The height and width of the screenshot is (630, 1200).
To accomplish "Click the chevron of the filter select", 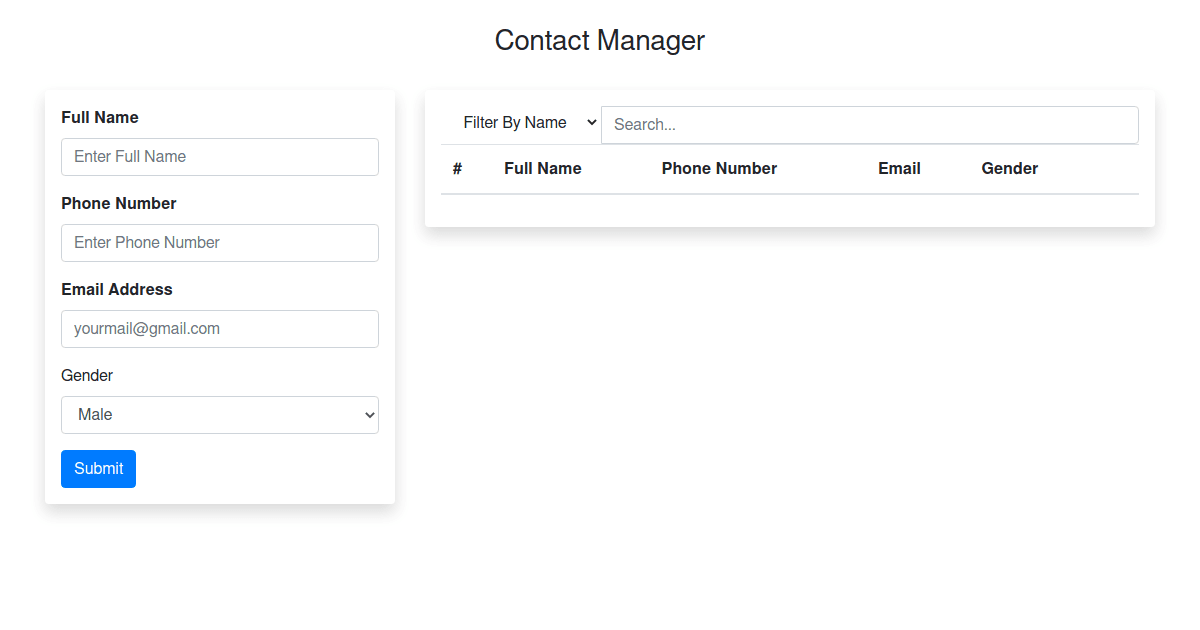I will 590,123.
